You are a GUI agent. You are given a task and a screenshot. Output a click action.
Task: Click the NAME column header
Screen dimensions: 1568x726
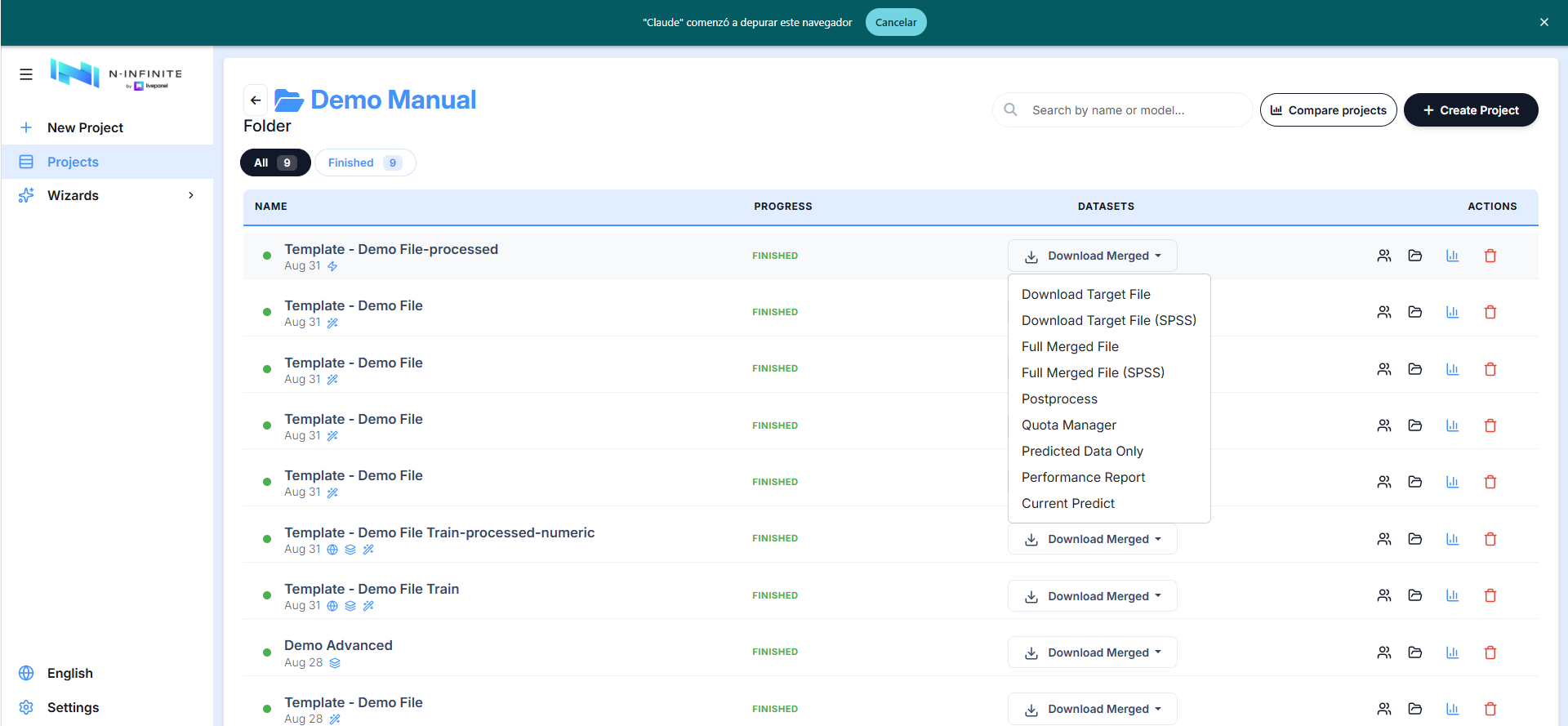tap(271, 207)
